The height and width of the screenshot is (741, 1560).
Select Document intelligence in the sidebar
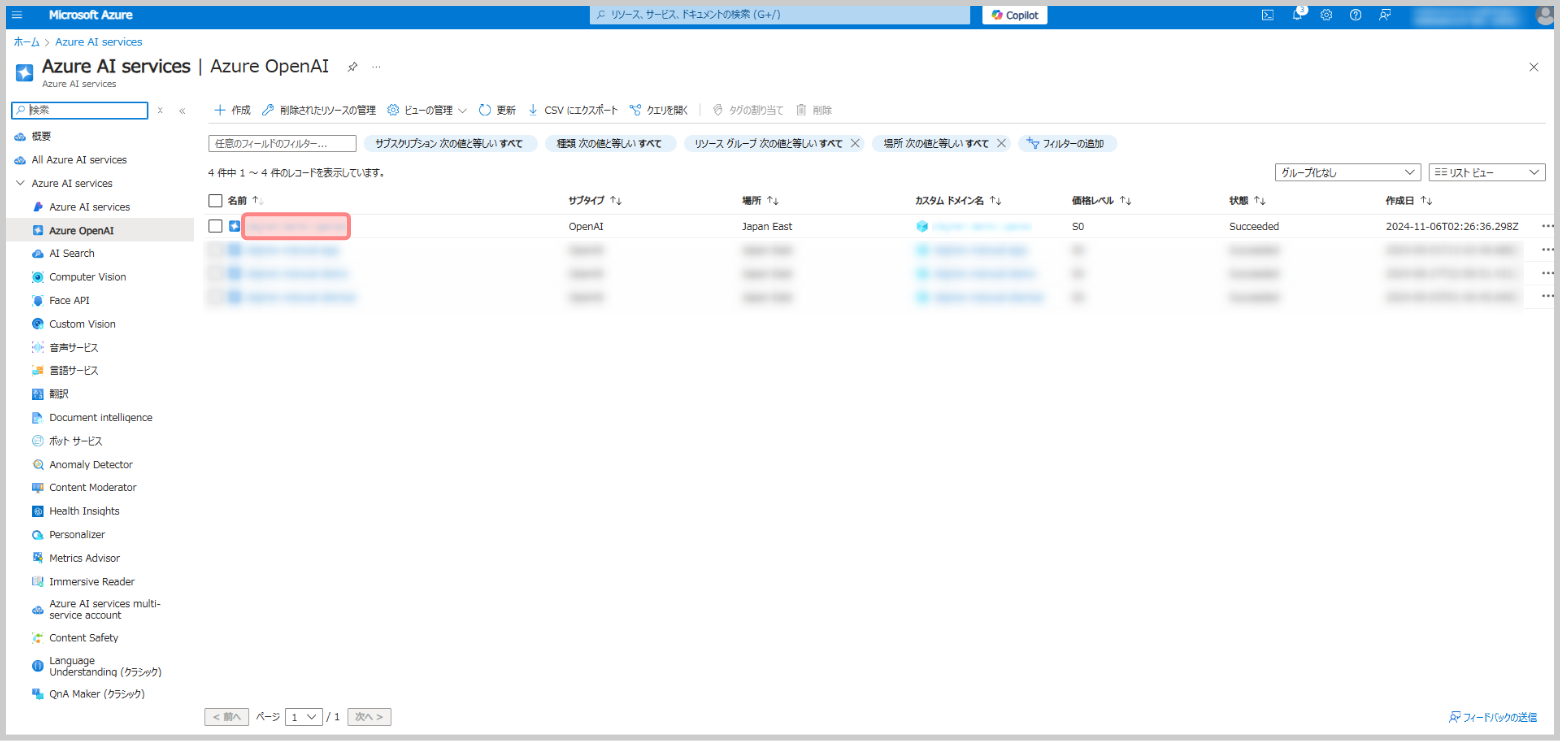tap(100, 418)
